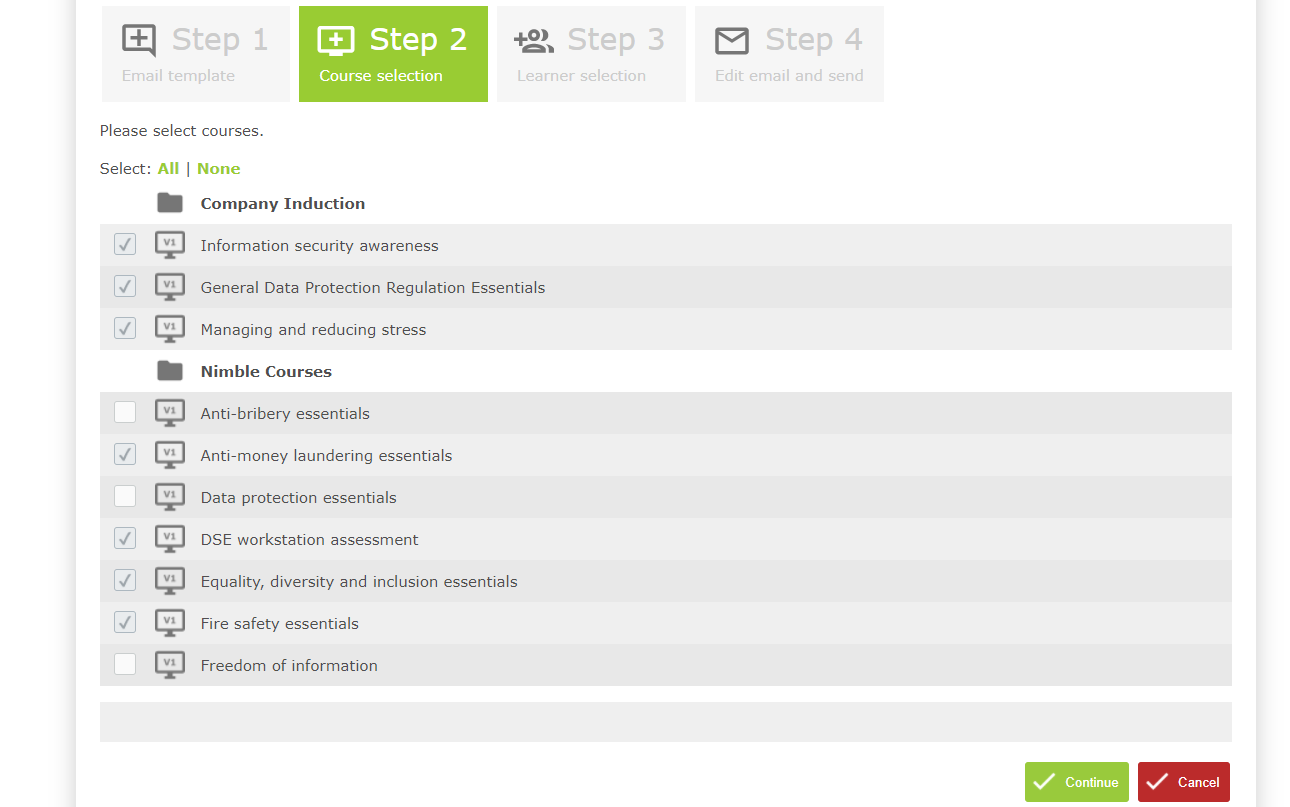Click the Nimble Courses folder icon
The width and height of the screenshot is (1290, 807).
(x=170, y=371)
